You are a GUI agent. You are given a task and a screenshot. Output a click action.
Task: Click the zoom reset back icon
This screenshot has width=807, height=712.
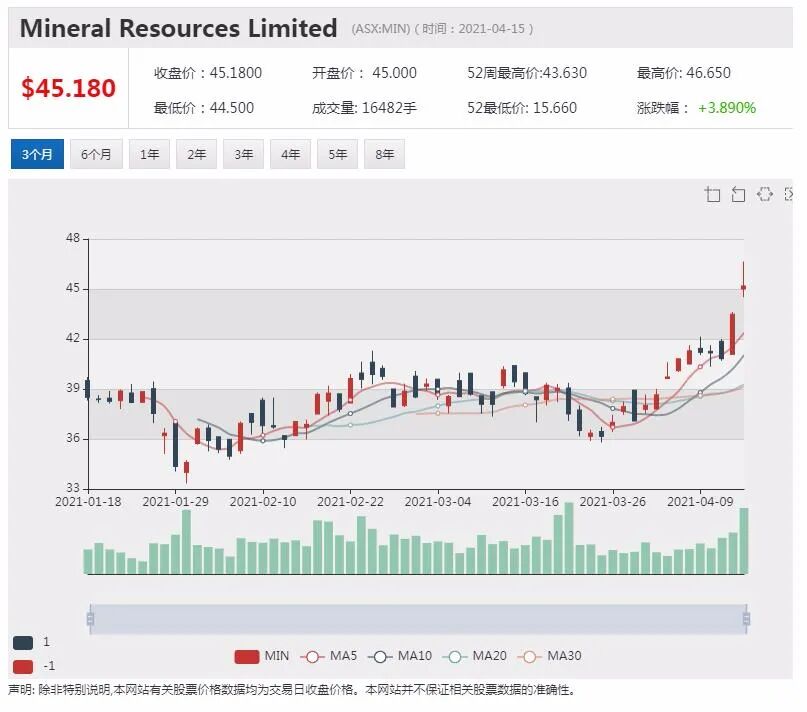coord(738,194)
